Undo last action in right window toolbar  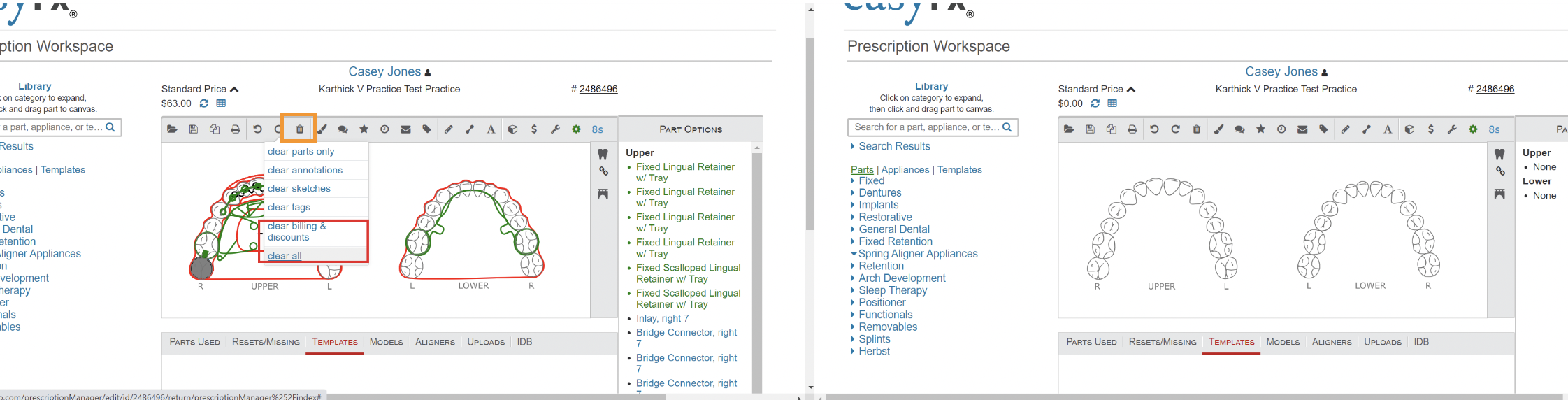click(1154, 129)
